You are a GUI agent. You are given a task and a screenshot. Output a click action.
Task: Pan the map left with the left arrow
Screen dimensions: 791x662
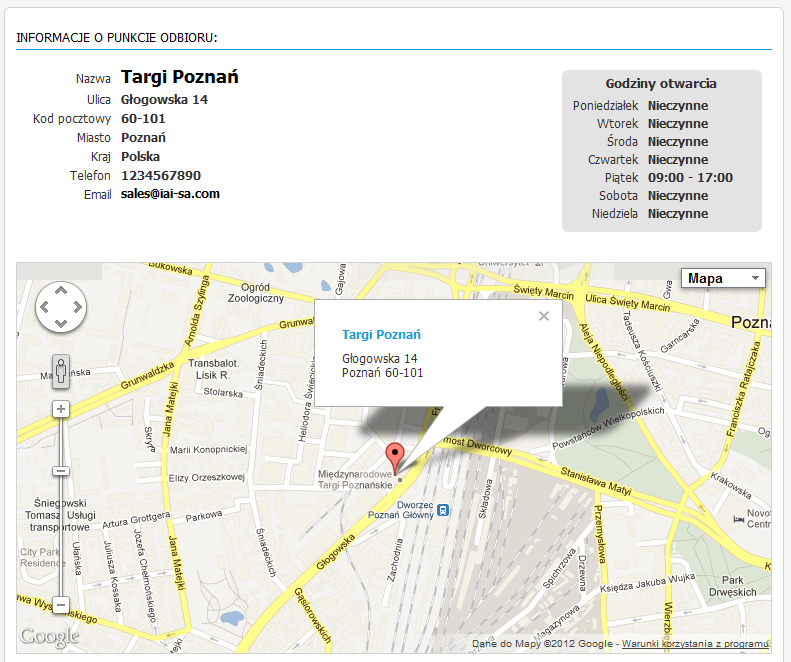pos(44,307)
